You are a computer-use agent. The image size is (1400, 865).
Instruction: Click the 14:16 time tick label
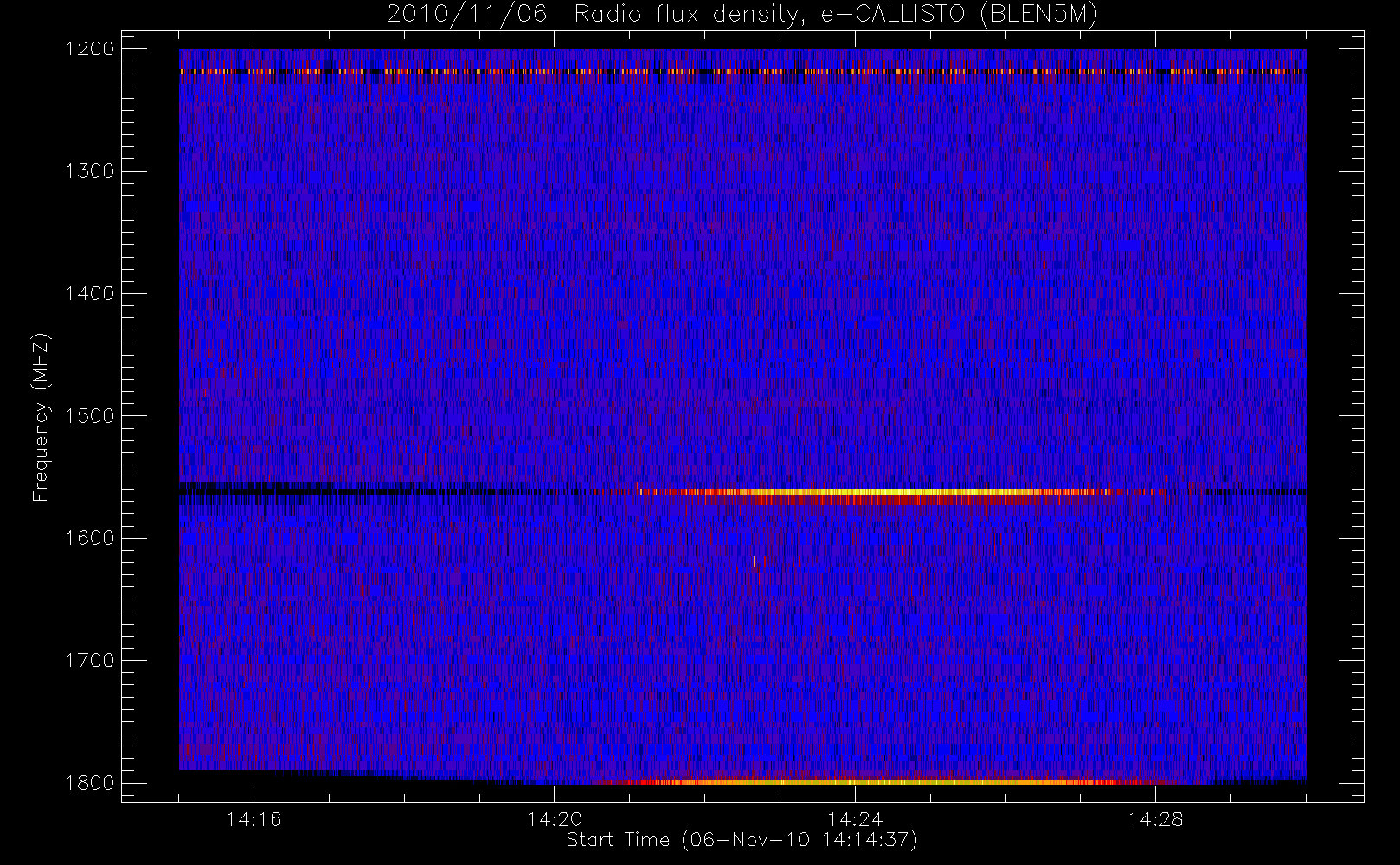point(254,819)
